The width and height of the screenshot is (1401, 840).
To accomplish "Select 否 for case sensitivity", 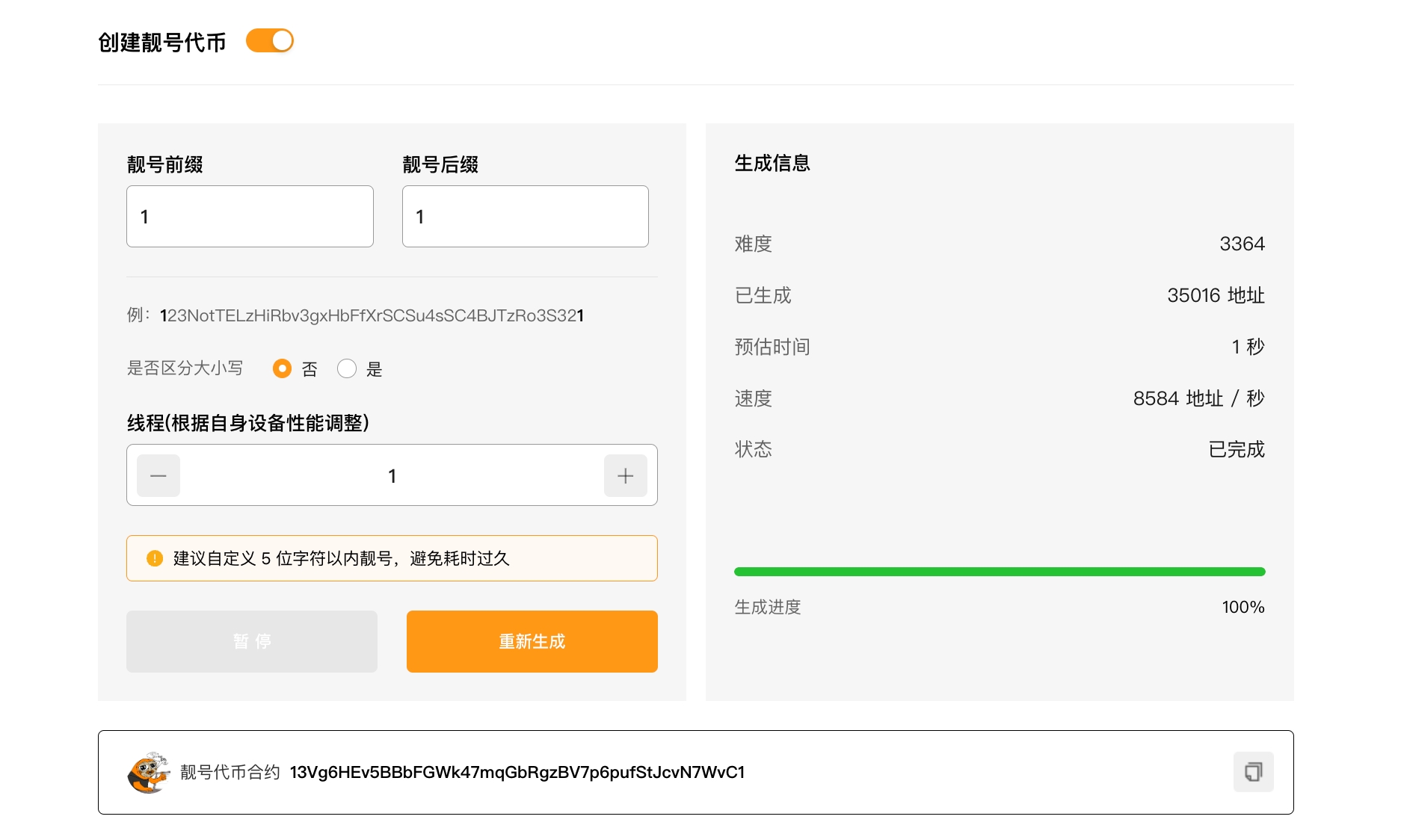I will [x=282, y=368].
